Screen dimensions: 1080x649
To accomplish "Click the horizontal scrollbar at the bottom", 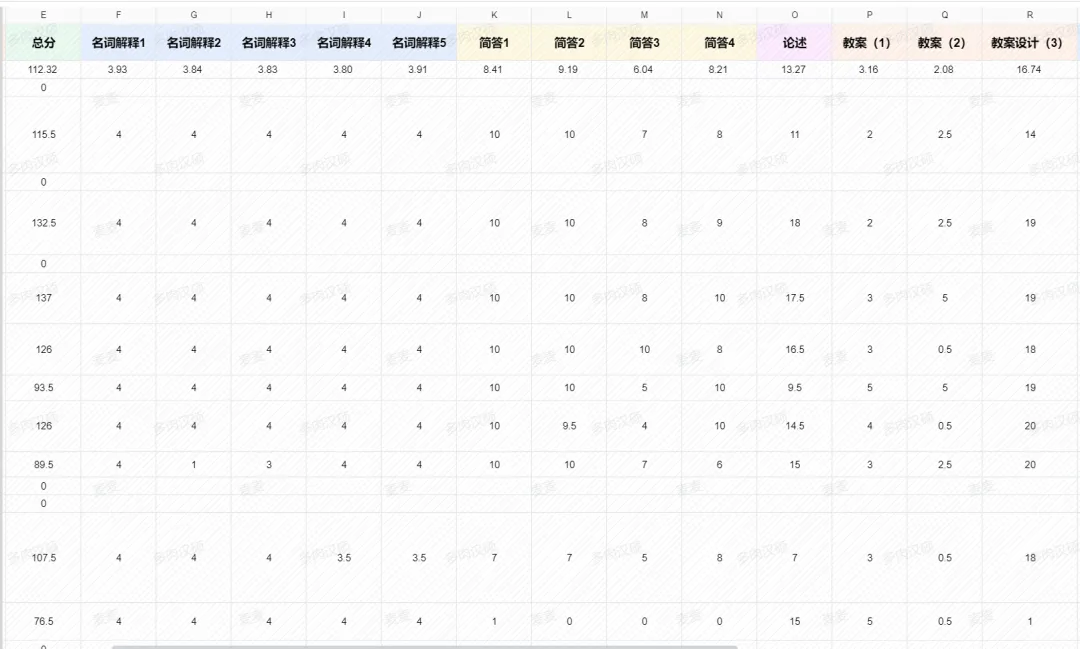I will coord(424,647).
